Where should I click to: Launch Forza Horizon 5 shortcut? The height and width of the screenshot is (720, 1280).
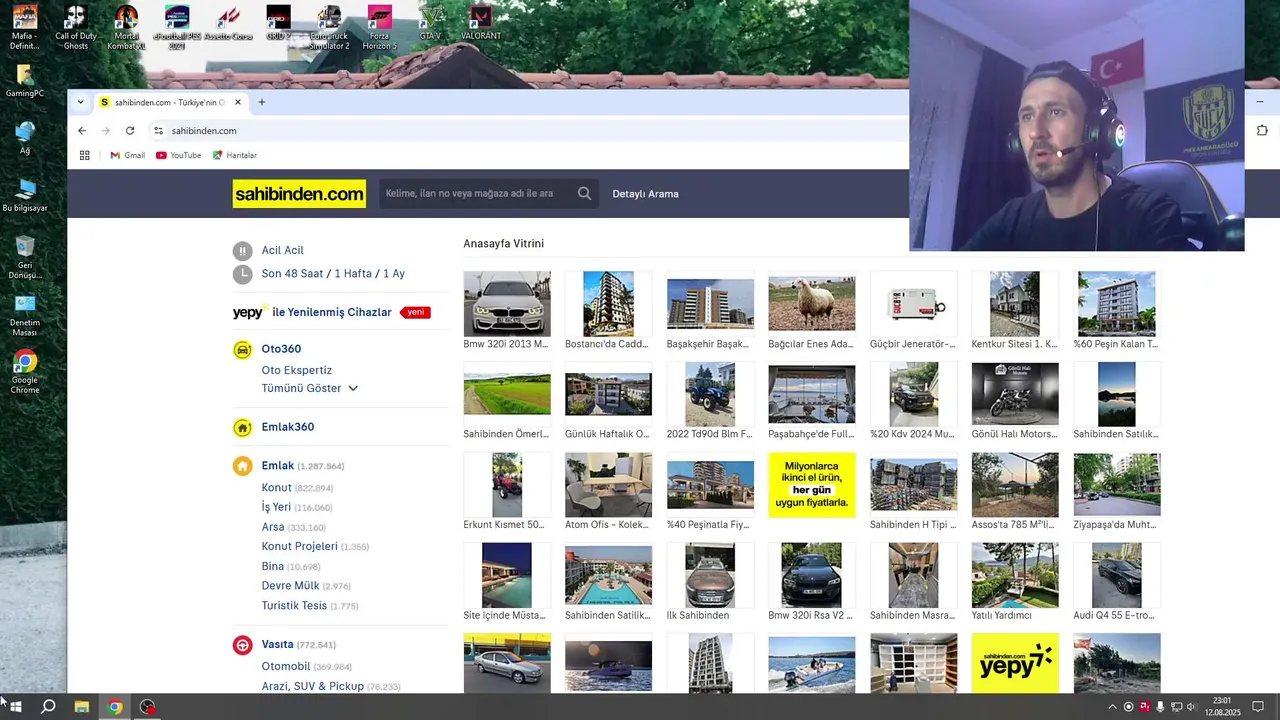[x=379, y=26]
